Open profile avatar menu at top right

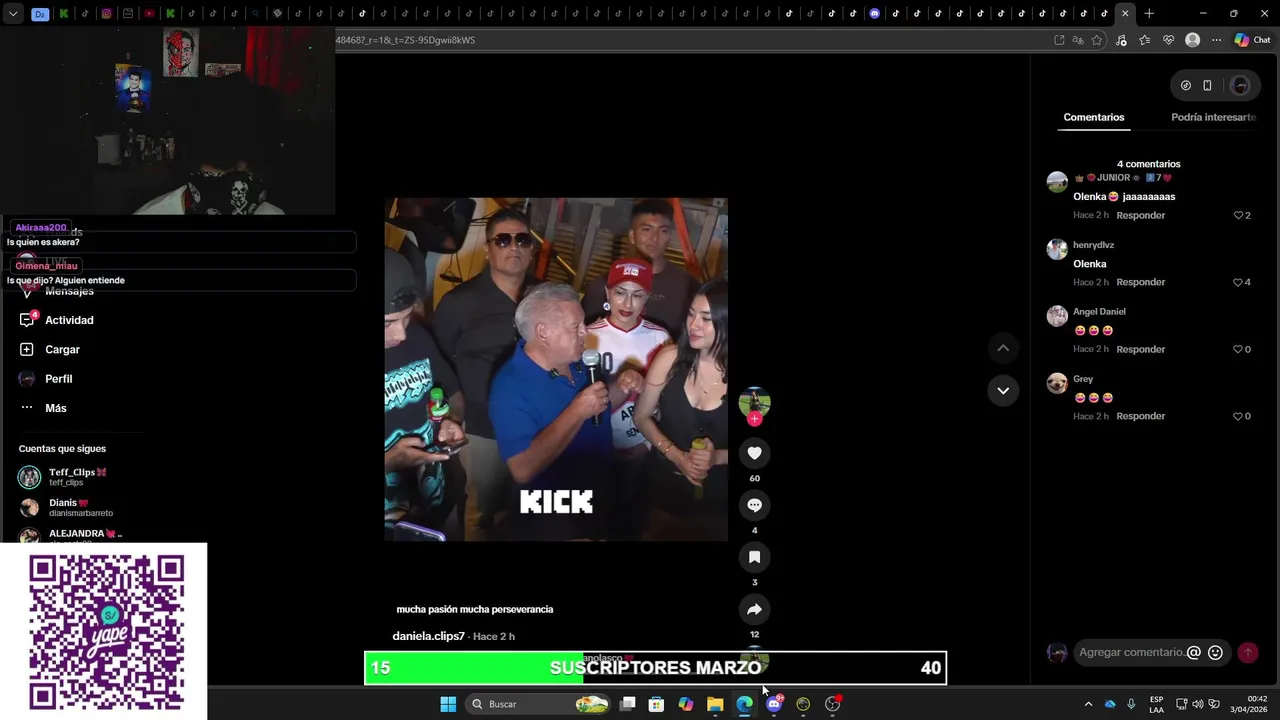coord(1240,86)
